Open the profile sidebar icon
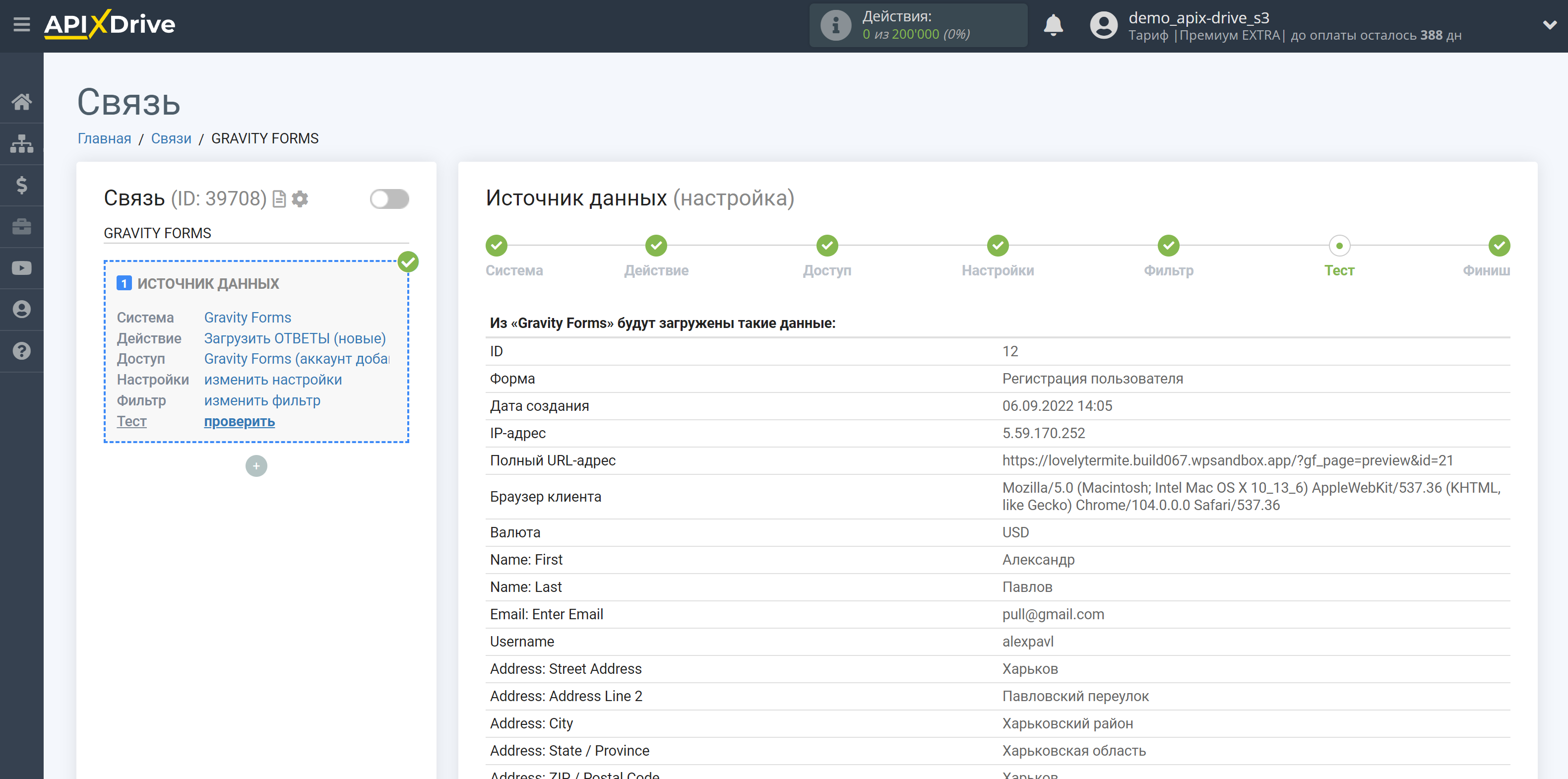Screen dimensions: 1568x779 click(x=22, y=310)
